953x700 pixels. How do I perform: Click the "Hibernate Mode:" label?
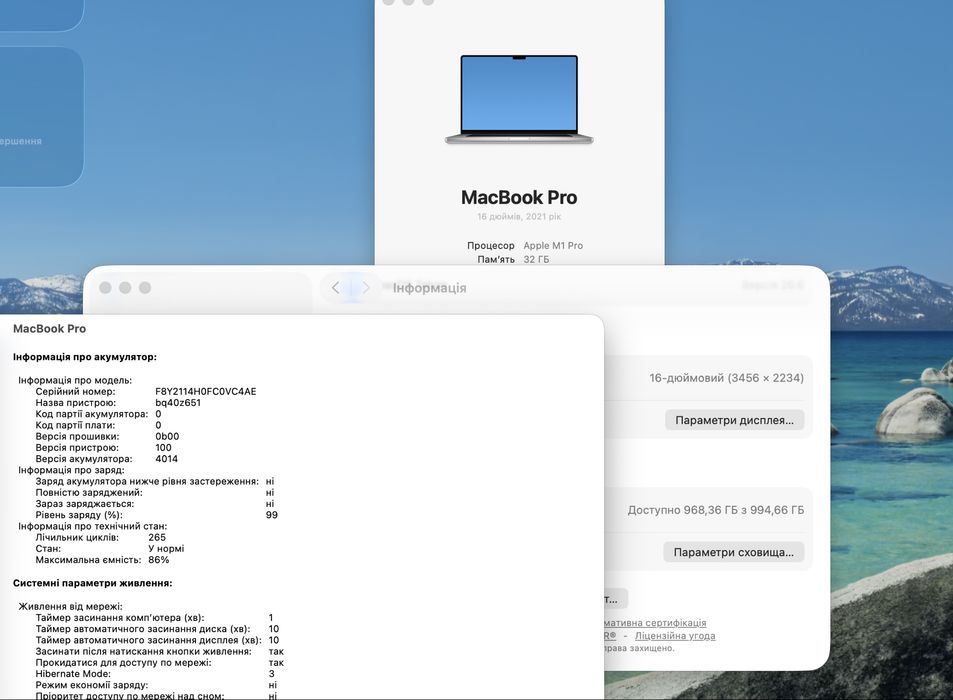pos(73,674)
